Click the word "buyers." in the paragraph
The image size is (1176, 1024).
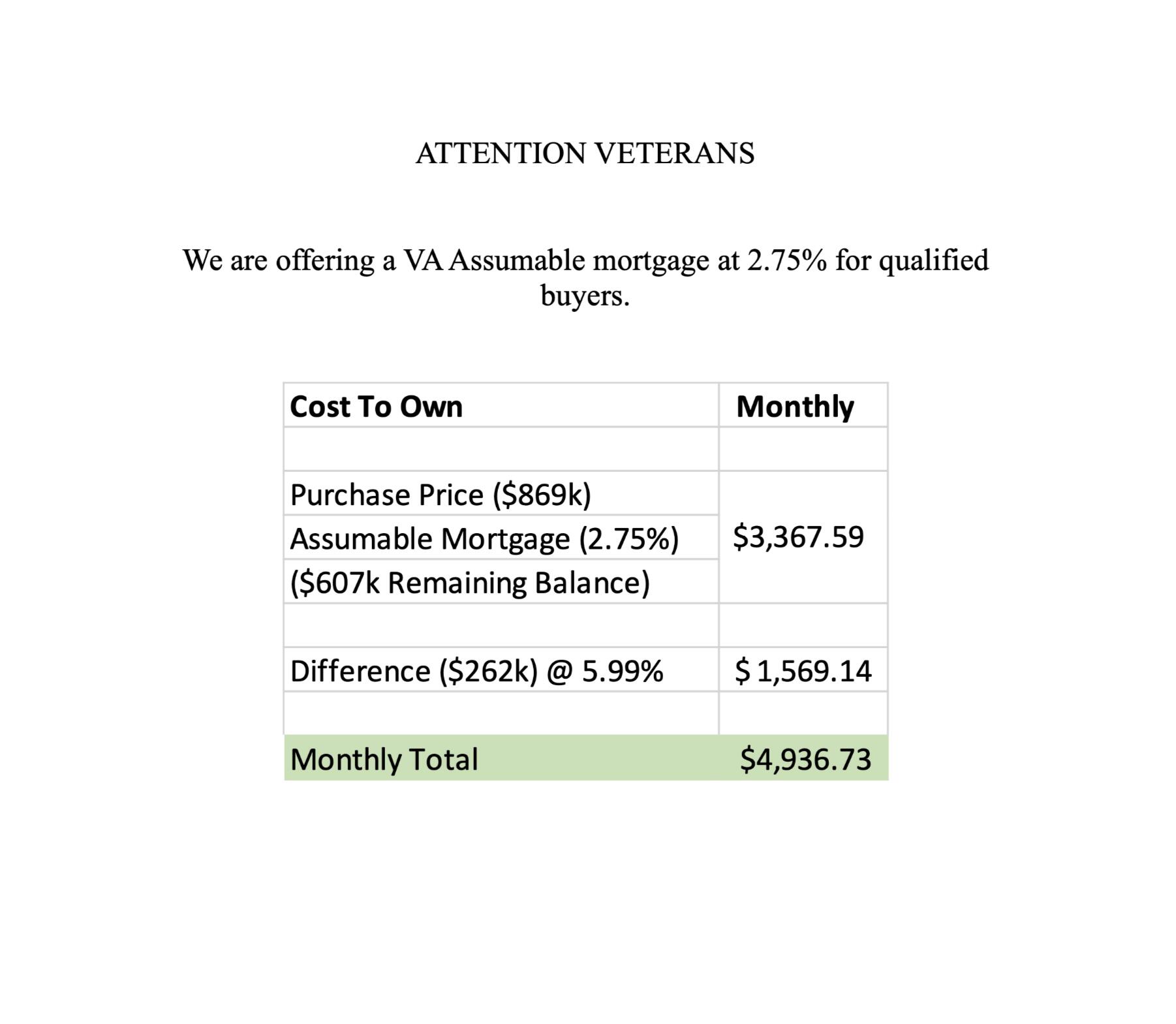(585, 296)
